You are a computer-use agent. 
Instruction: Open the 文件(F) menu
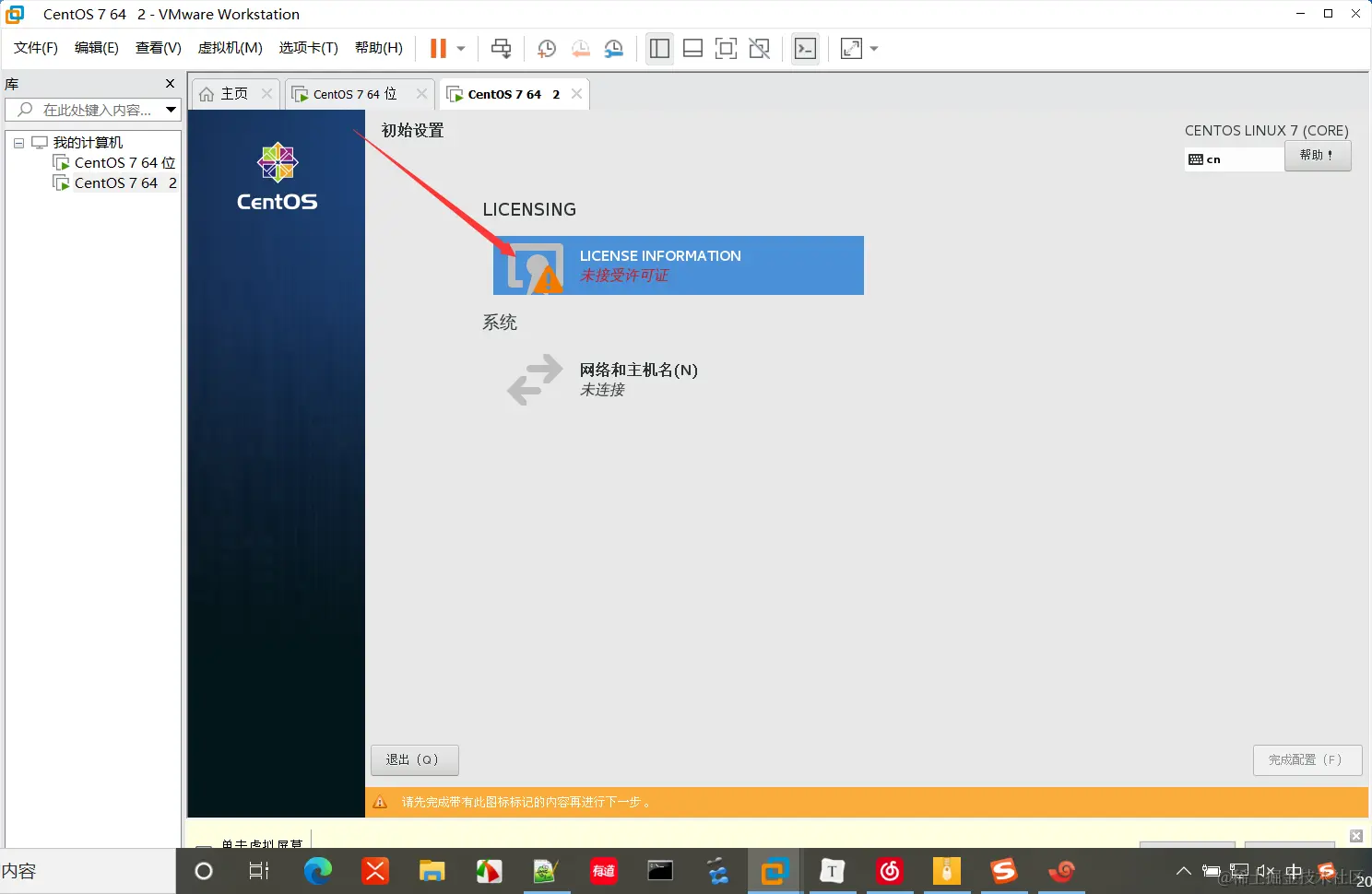36,48
